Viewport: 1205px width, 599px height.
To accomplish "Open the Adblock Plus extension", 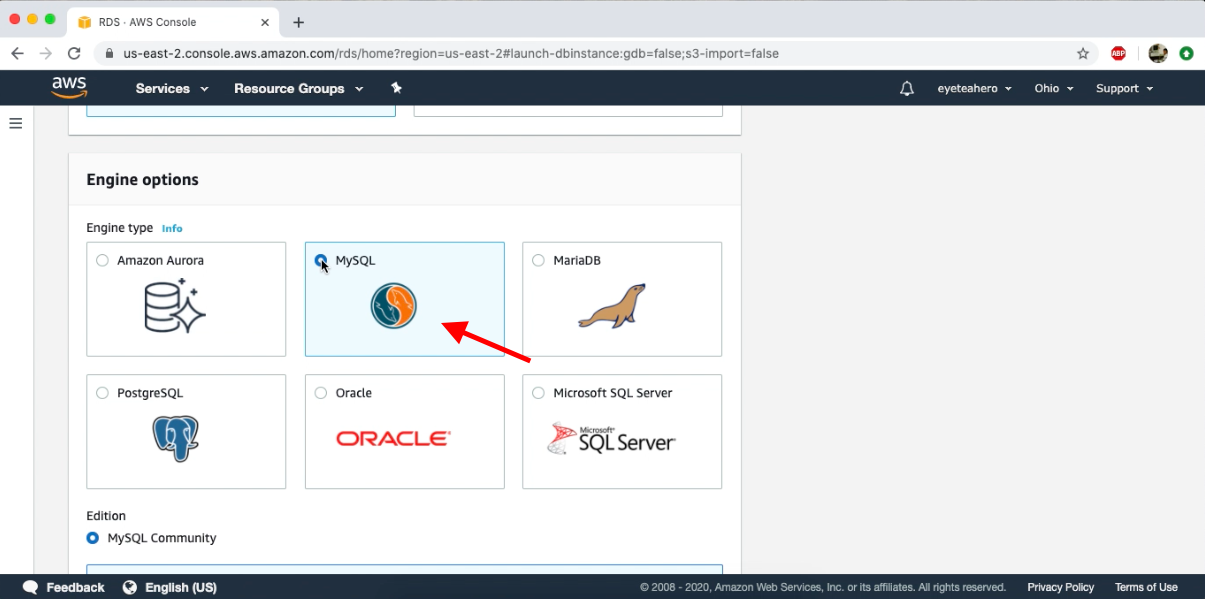I will pyautogui.click(x=1118, y=53).
